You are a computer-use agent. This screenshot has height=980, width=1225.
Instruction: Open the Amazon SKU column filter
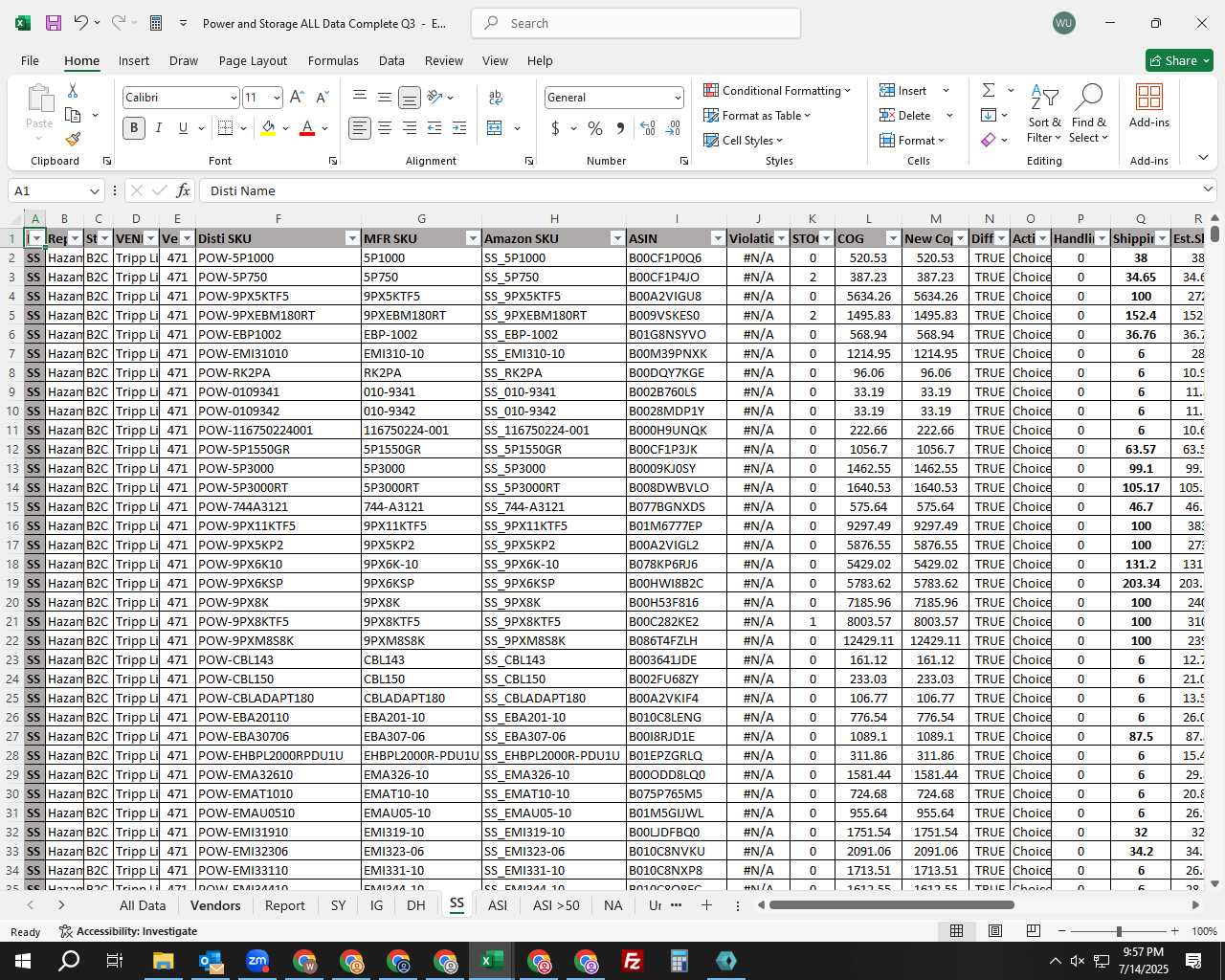coord(616,238)
